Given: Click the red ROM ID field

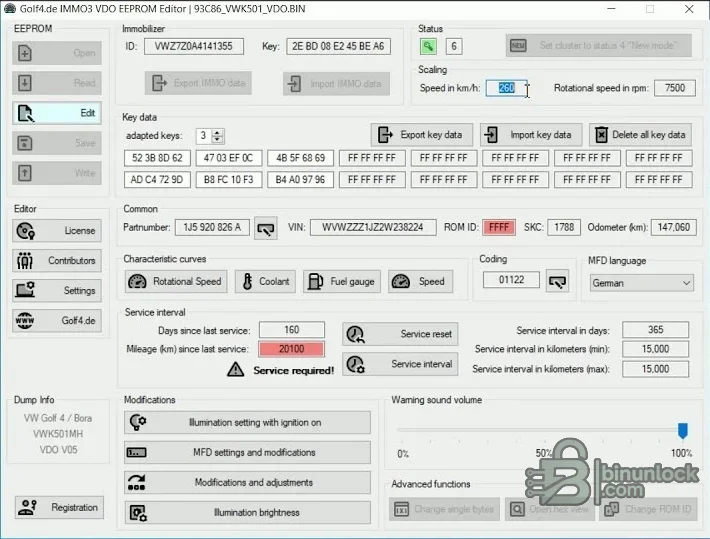Looking at the screenshot, I should (x=499, y=227).
